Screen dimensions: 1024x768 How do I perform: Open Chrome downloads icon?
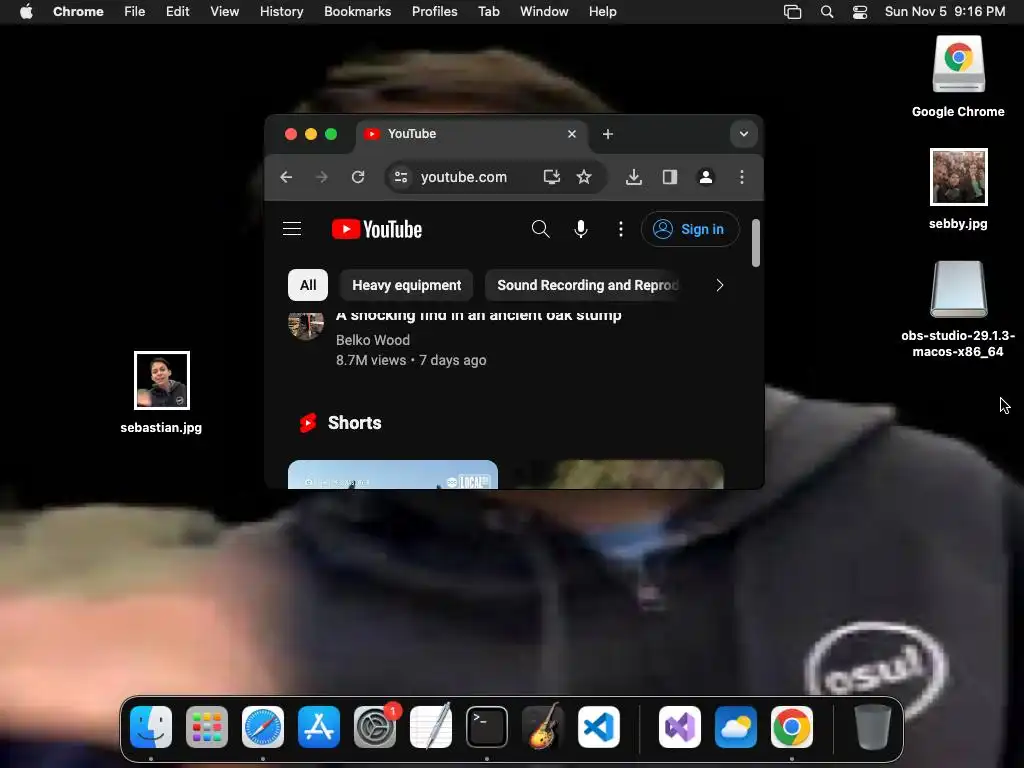point(633,177)
